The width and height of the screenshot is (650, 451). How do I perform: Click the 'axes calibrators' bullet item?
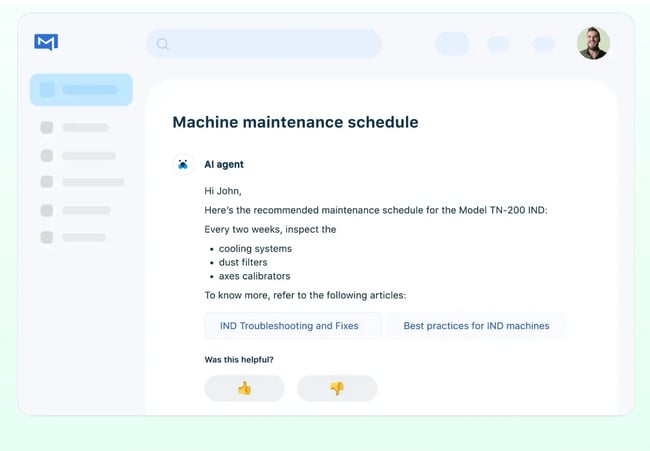pos(255,276)
